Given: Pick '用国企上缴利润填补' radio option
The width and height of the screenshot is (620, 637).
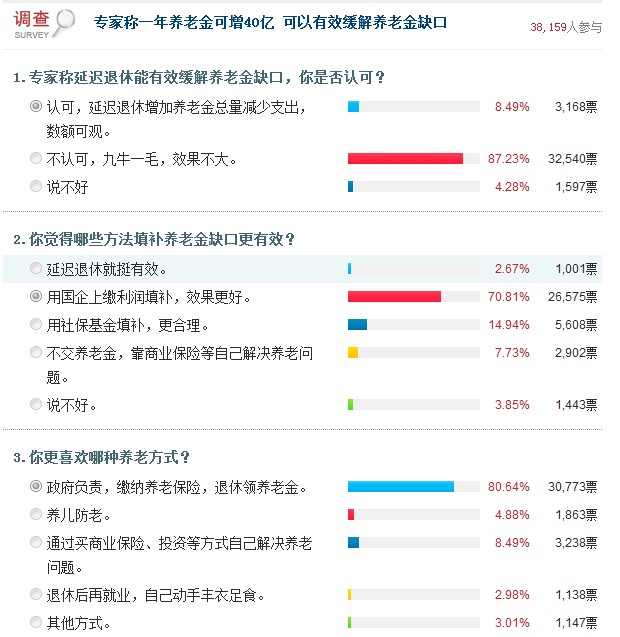Looking at the screenshot, I should [37, 296].
